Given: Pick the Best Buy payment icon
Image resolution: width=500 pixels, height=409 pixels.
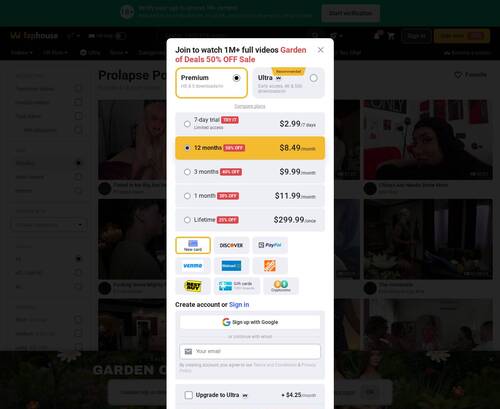Looking at the screenshot, I should coord(193,286).
